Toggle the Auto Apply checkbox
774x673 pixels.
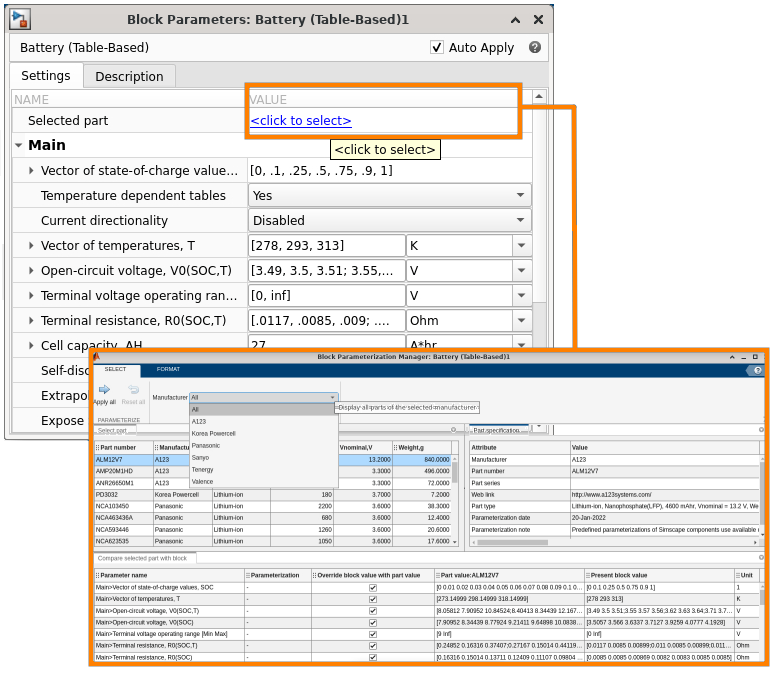437,47
